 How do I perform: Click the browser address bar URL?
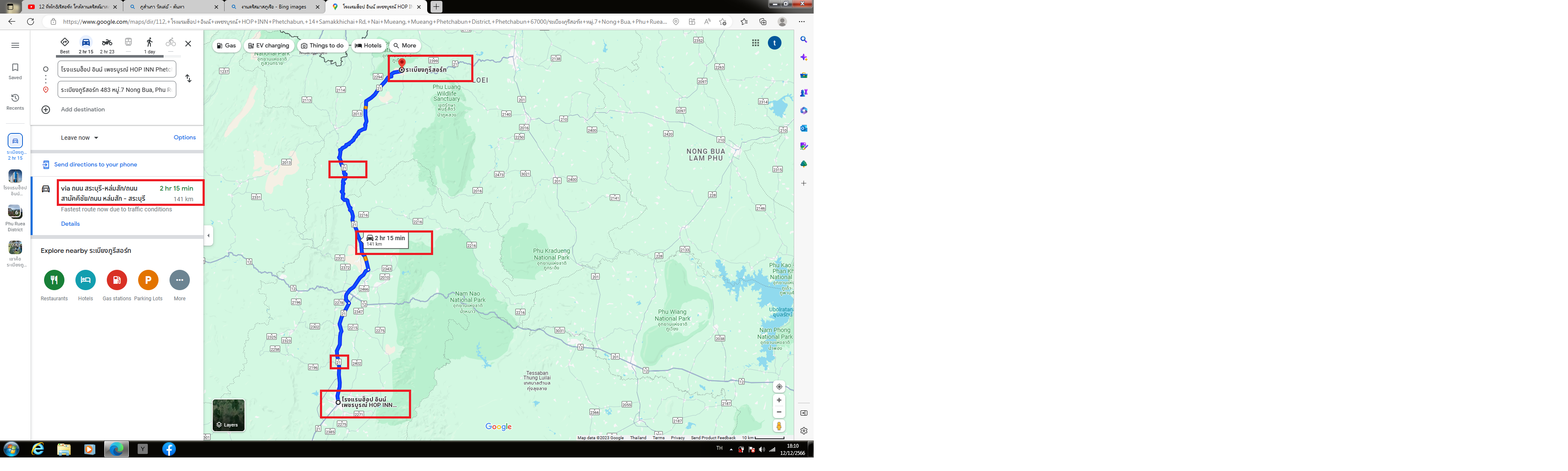tap(364, 22)
